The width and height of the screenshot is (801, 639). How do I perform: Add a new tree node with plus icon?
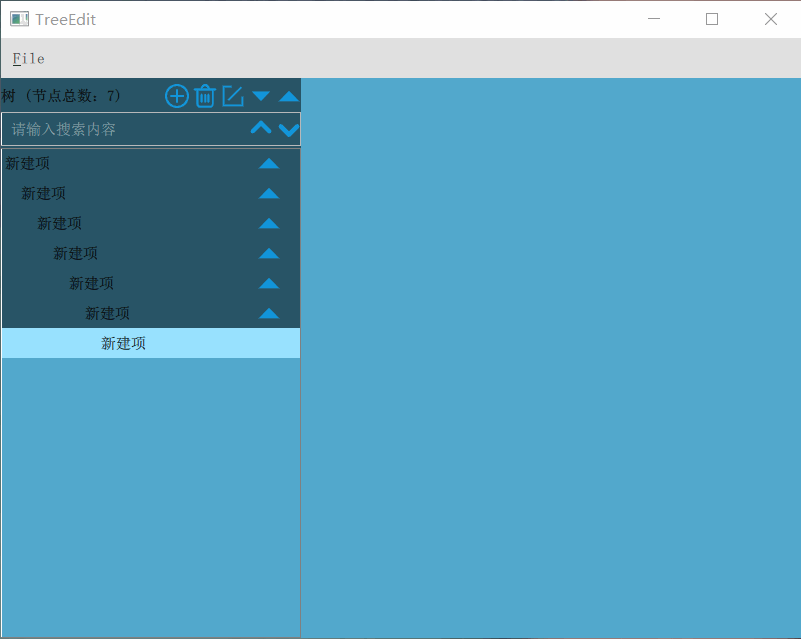click(x=177, y=96)
